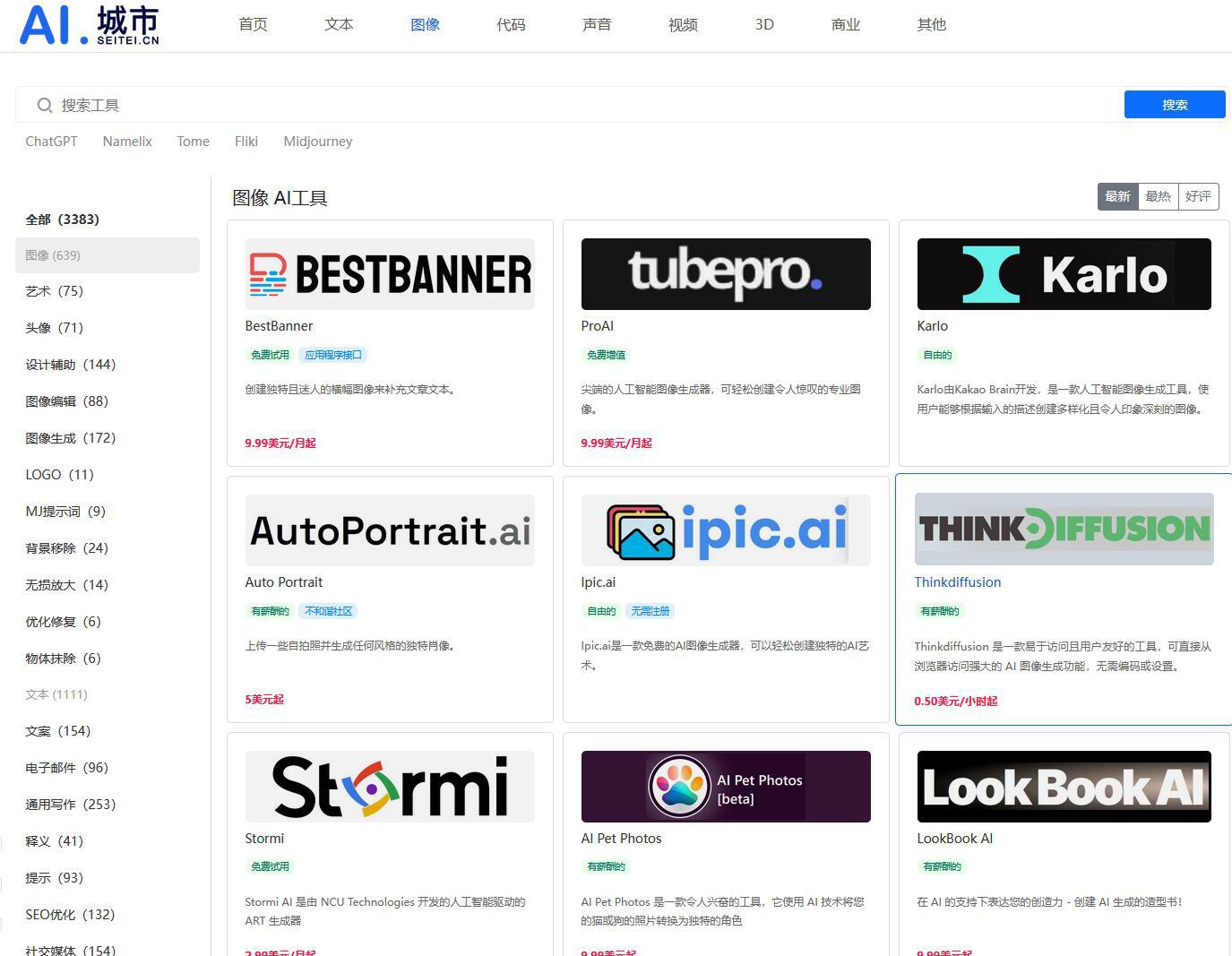Screen dimensions: 1232x956
Task: Select 背景移除 (24) category
Action: [x=67, y=548]
